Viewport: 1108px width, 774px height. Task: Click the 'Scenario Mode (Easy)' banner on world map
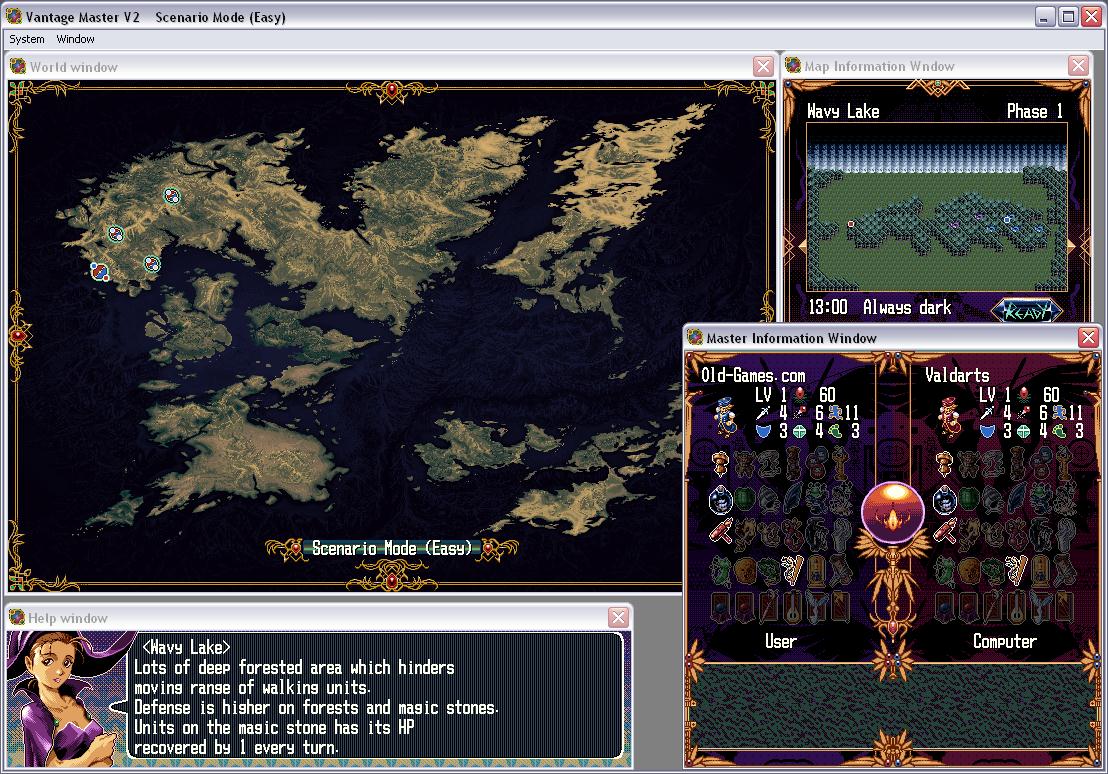391,548
